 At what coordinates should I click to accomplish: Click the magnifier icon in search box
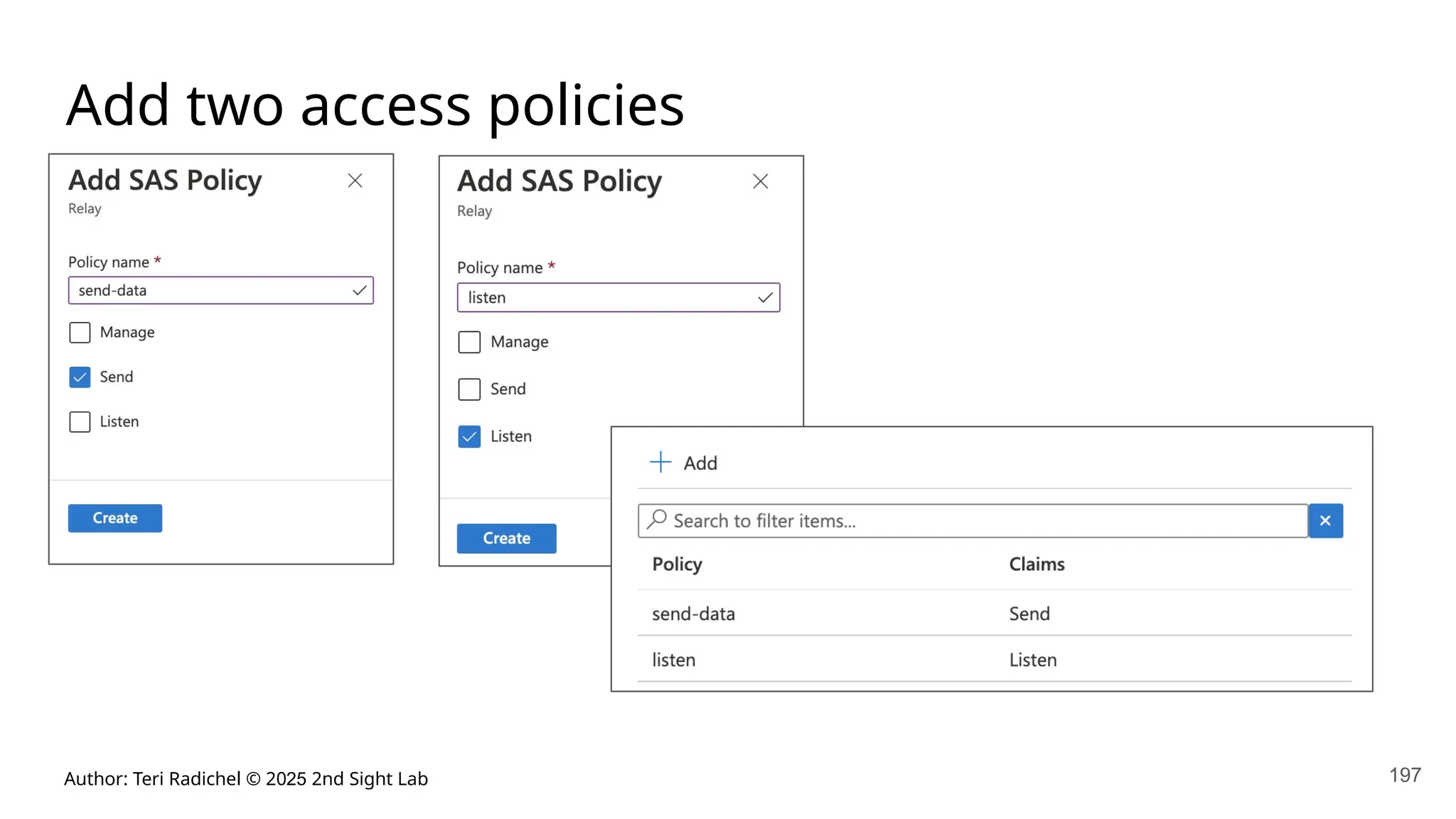657,520
